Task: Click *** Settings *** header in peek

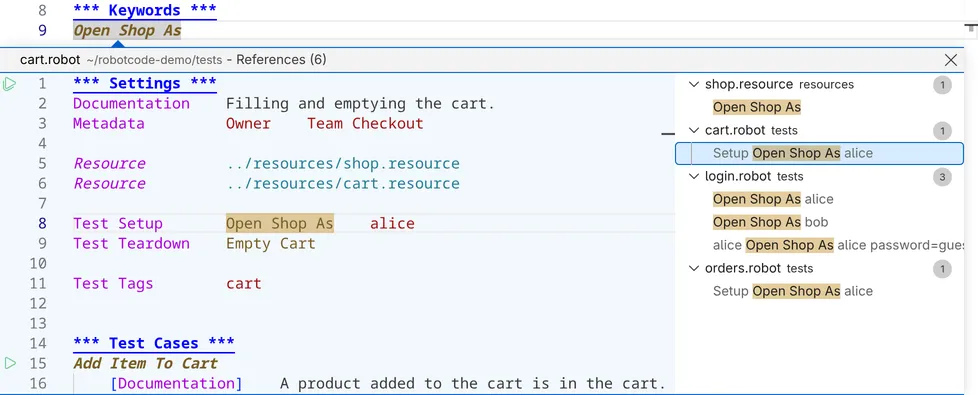Action: pos(145,84)
